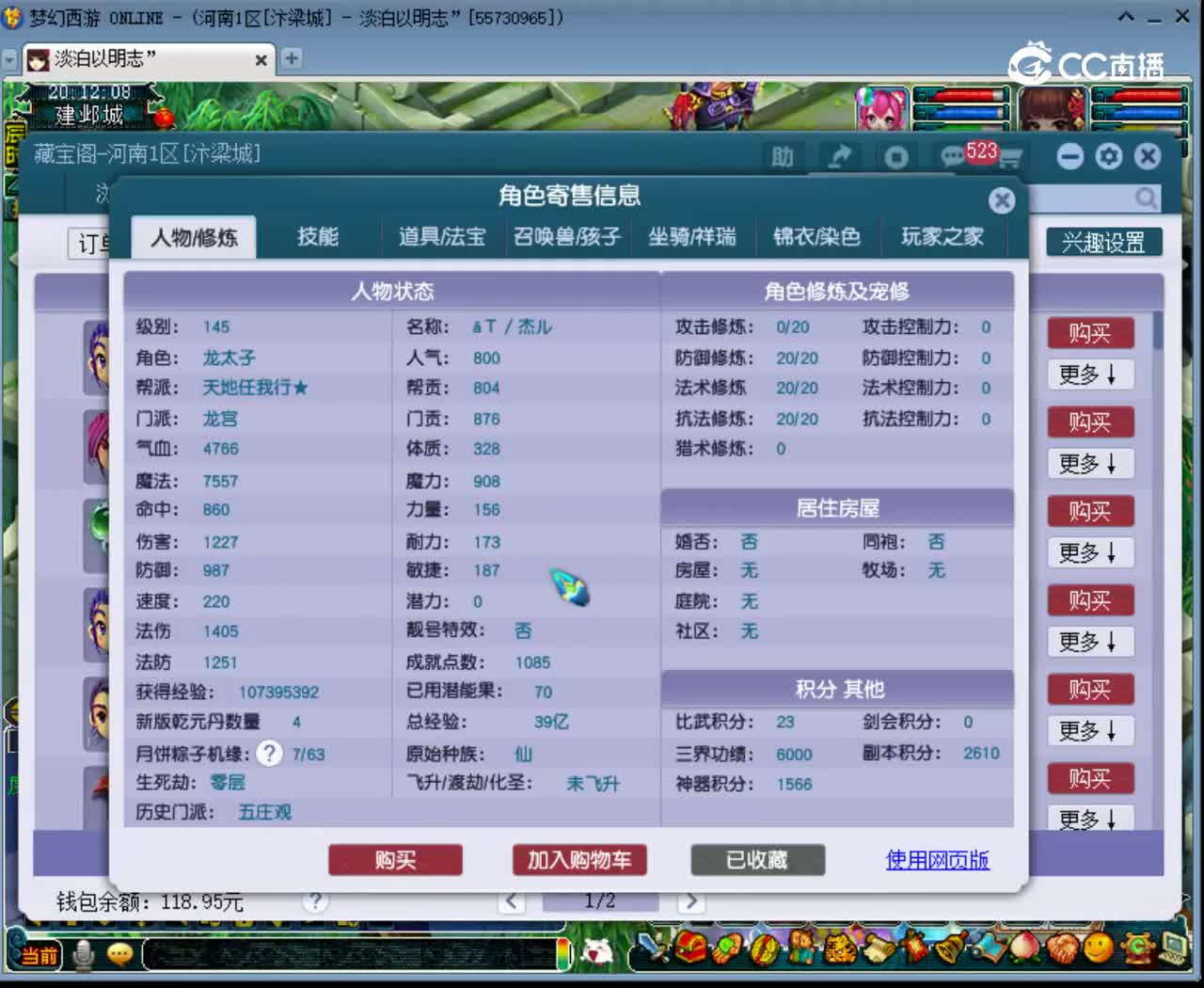The height and width of the screenshot is (988, 1204).
Task: Click the list scrollbar at right edge
Action: (x=1157, y=331)
